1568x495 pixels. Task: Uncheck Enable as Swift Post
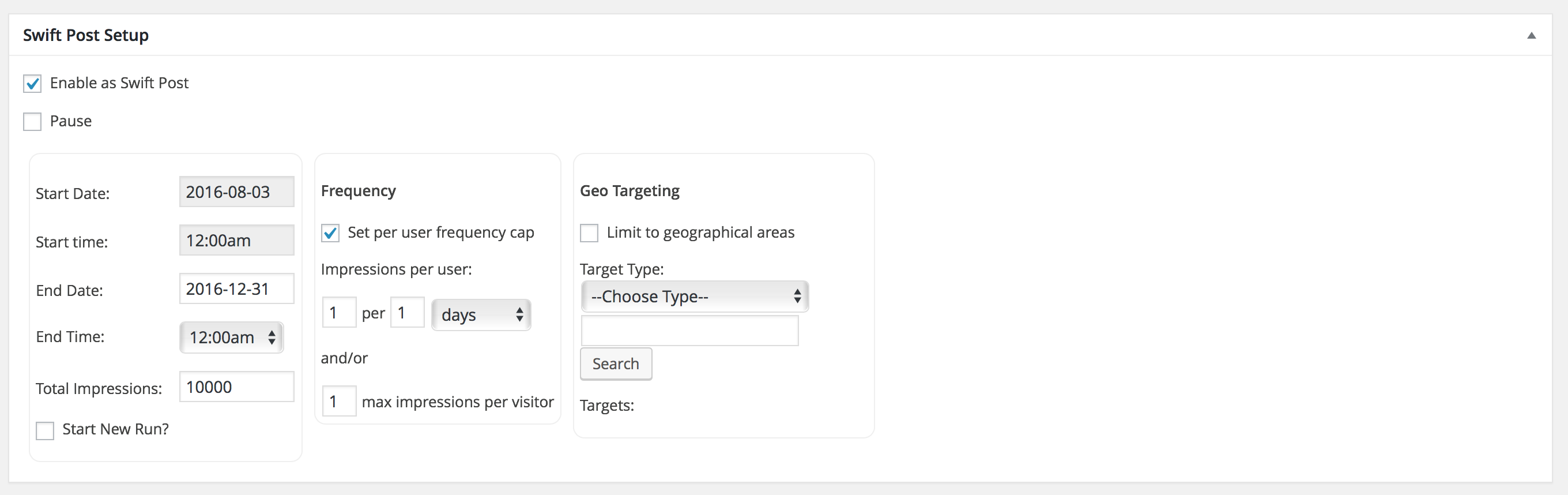(x=32, y=84)
